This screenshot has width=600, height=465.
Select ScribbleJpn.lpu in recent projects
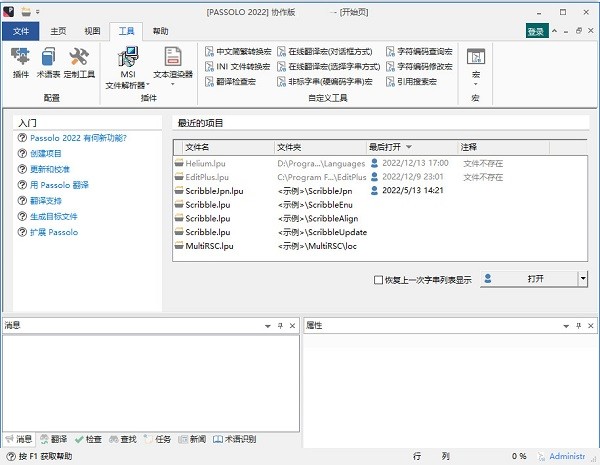coord(214,190)
